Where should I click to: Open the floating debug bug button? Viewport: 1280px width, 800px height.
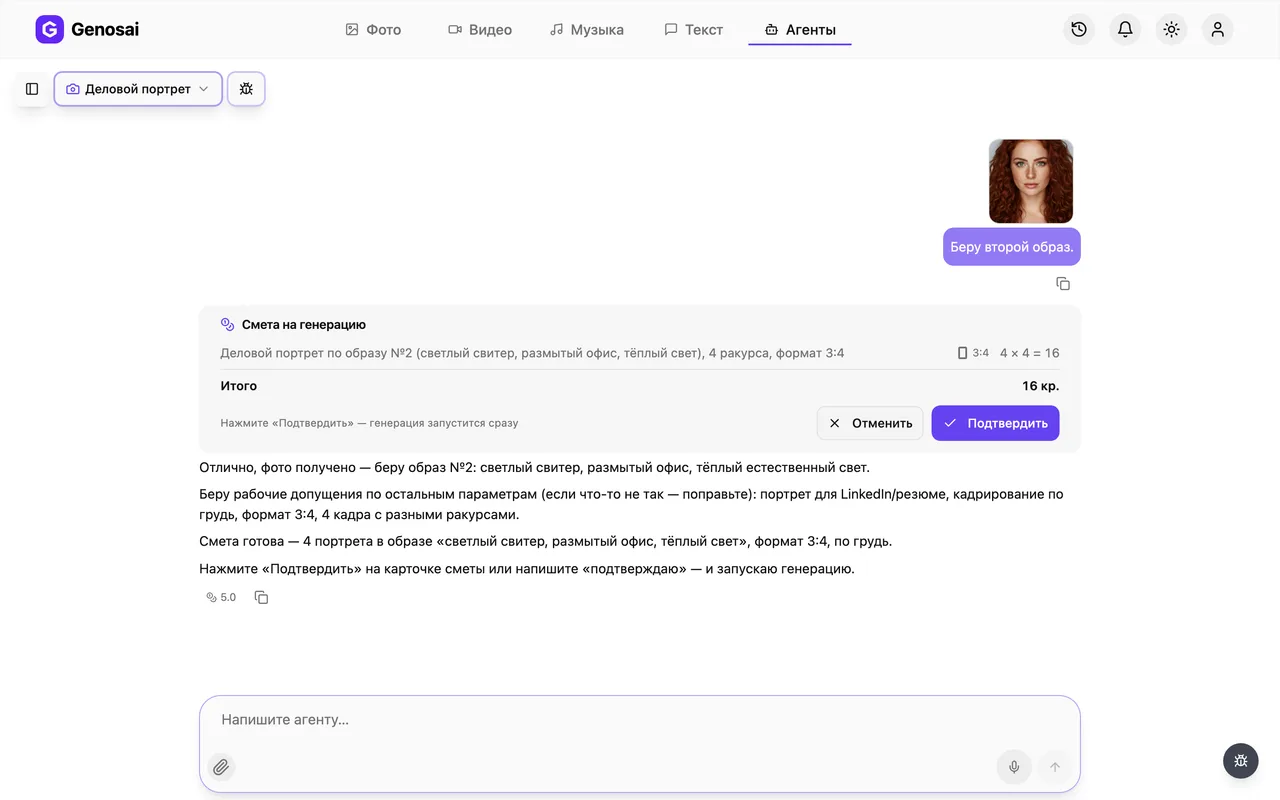(1241, 761)
